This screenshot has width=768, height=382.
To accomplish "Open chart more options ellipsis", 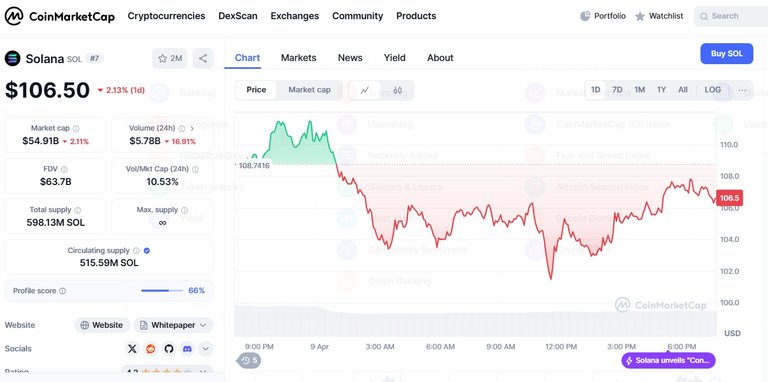I will pyautogui.click(x=742, y=90).
